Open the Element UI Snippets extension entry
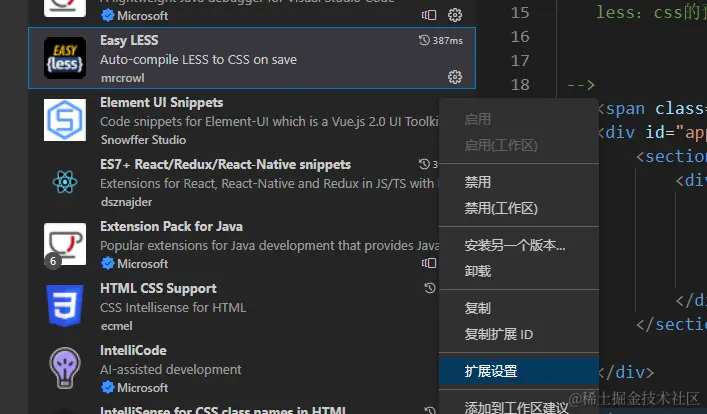This screenshot has width=707, height=414. [x=233, y=120]
